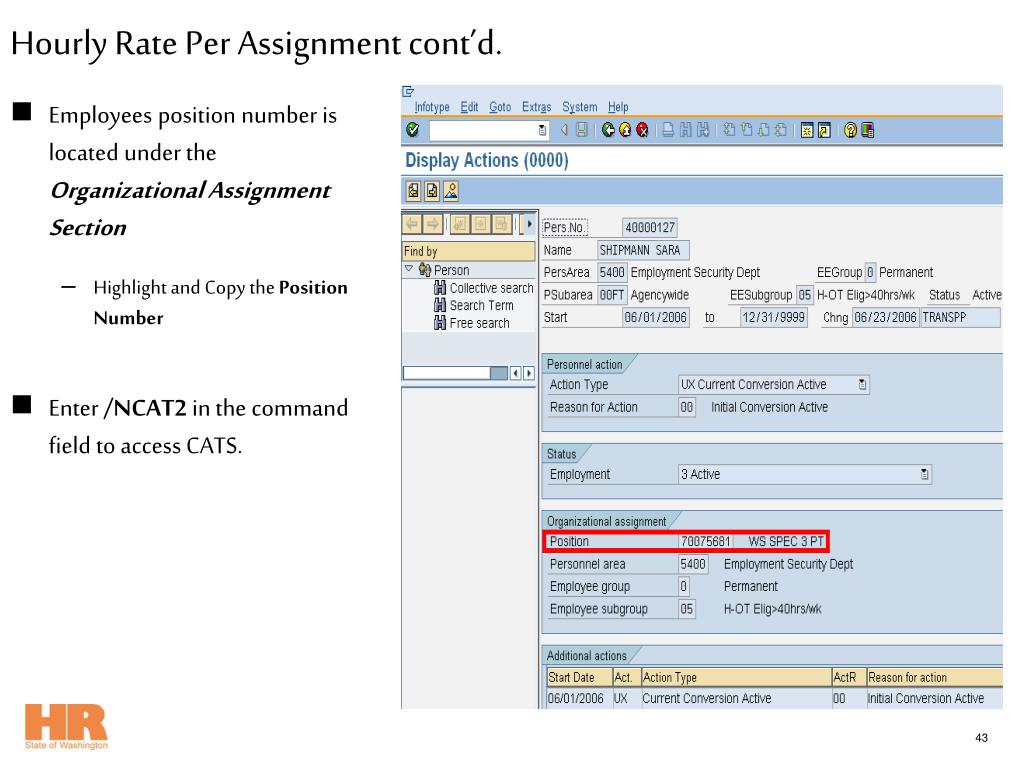Viewport: 1024px width, 768px height.
Task: Click inside the SAP command field
Action: (x=483, y=131)
